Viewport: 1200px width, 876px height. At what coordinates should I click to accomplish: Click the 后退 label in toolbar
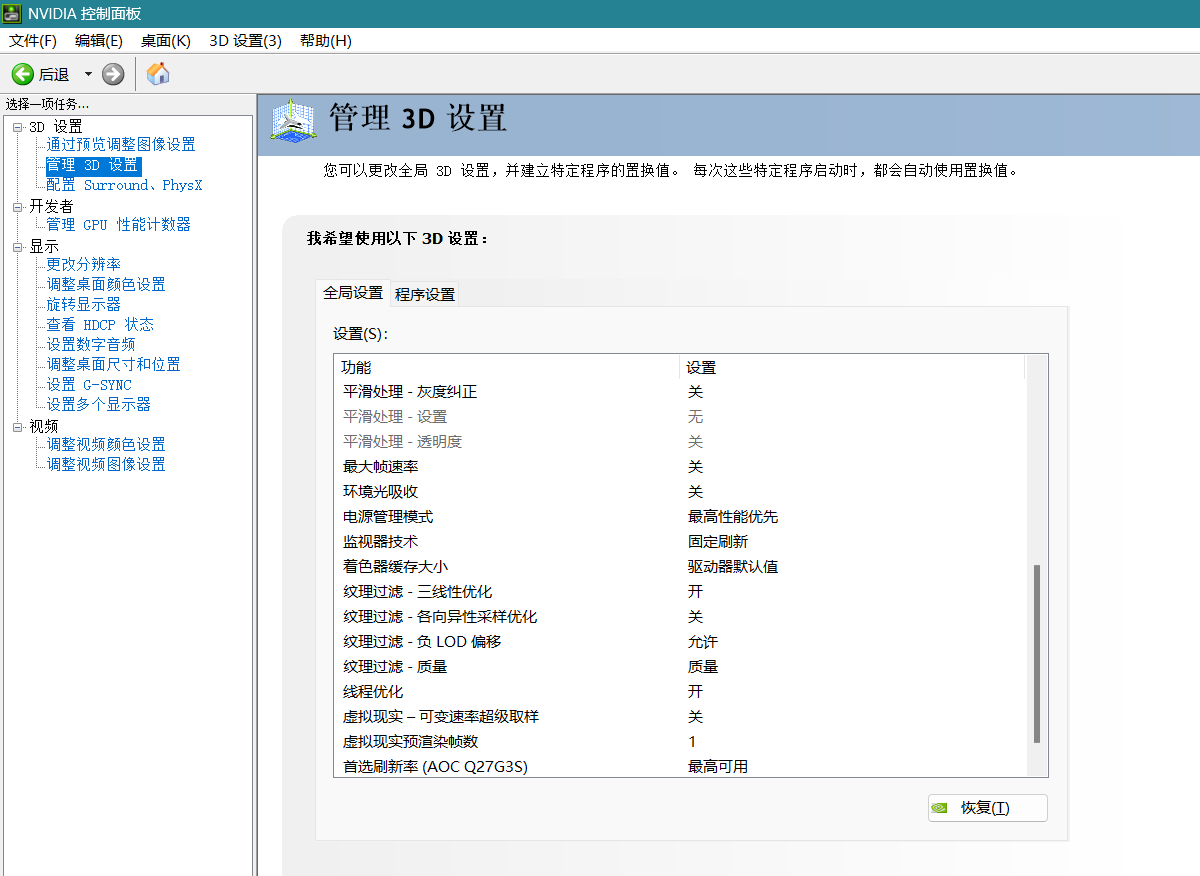[54, 75]
